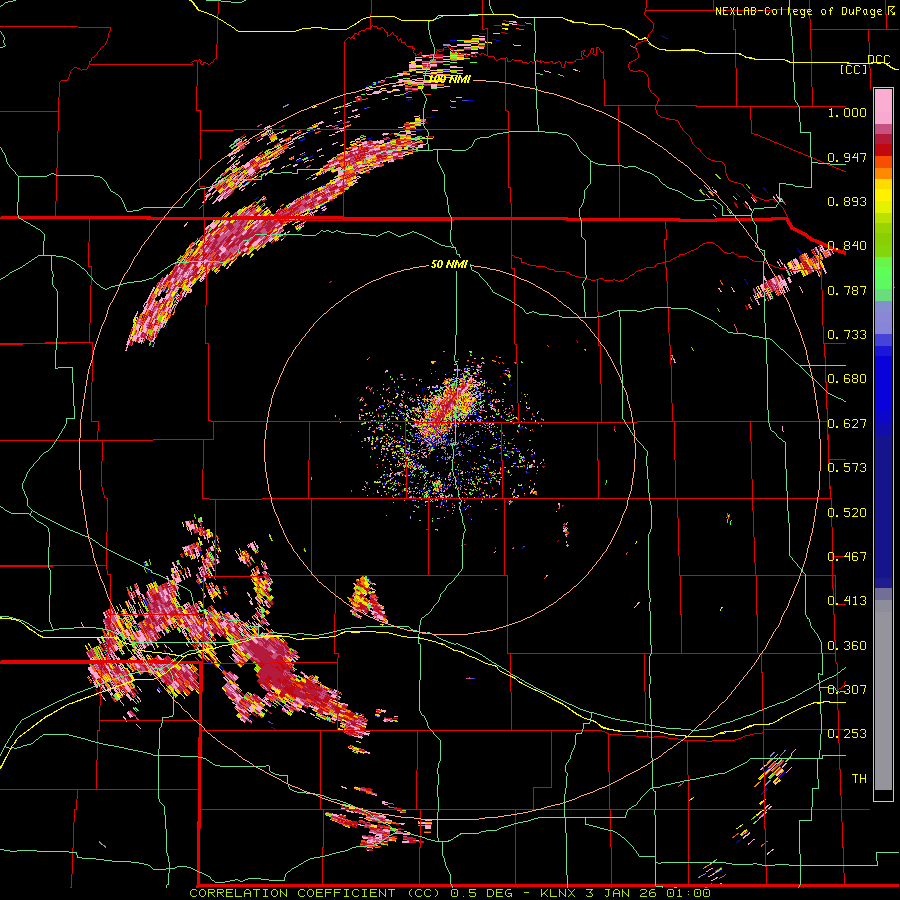Click the DCC label above the scale
This screenshot has height=900, width=900.
tap(878, 60)
